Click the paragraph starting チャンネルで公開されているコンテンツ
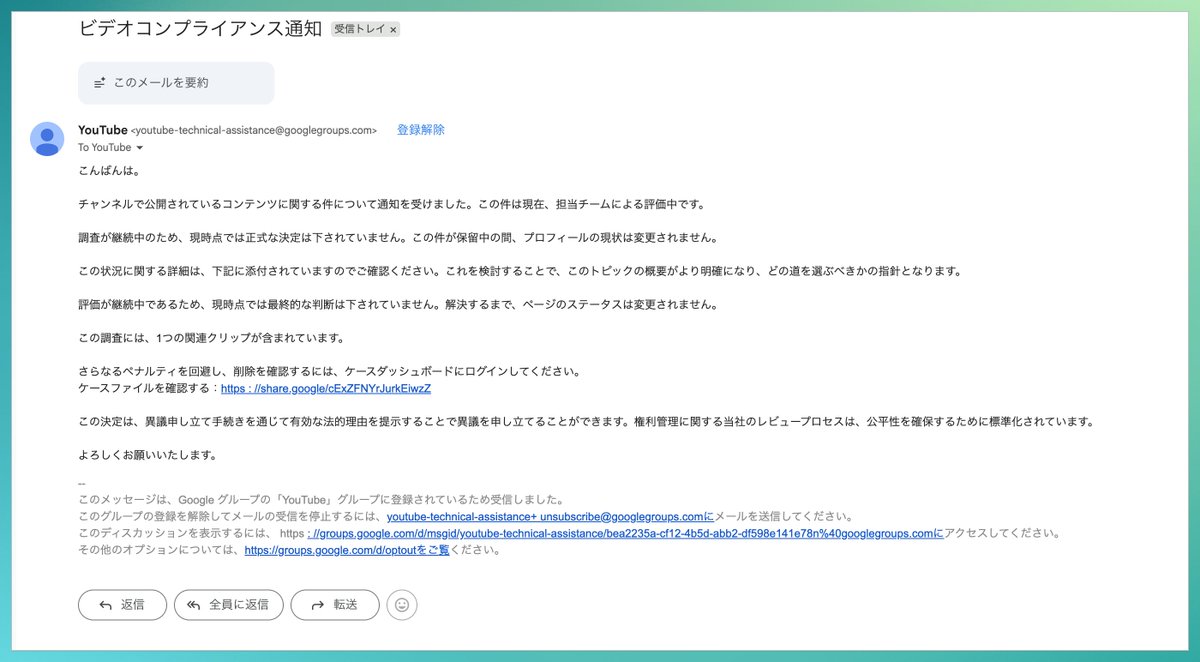1200x662 pixels. (x=393, y=204)
